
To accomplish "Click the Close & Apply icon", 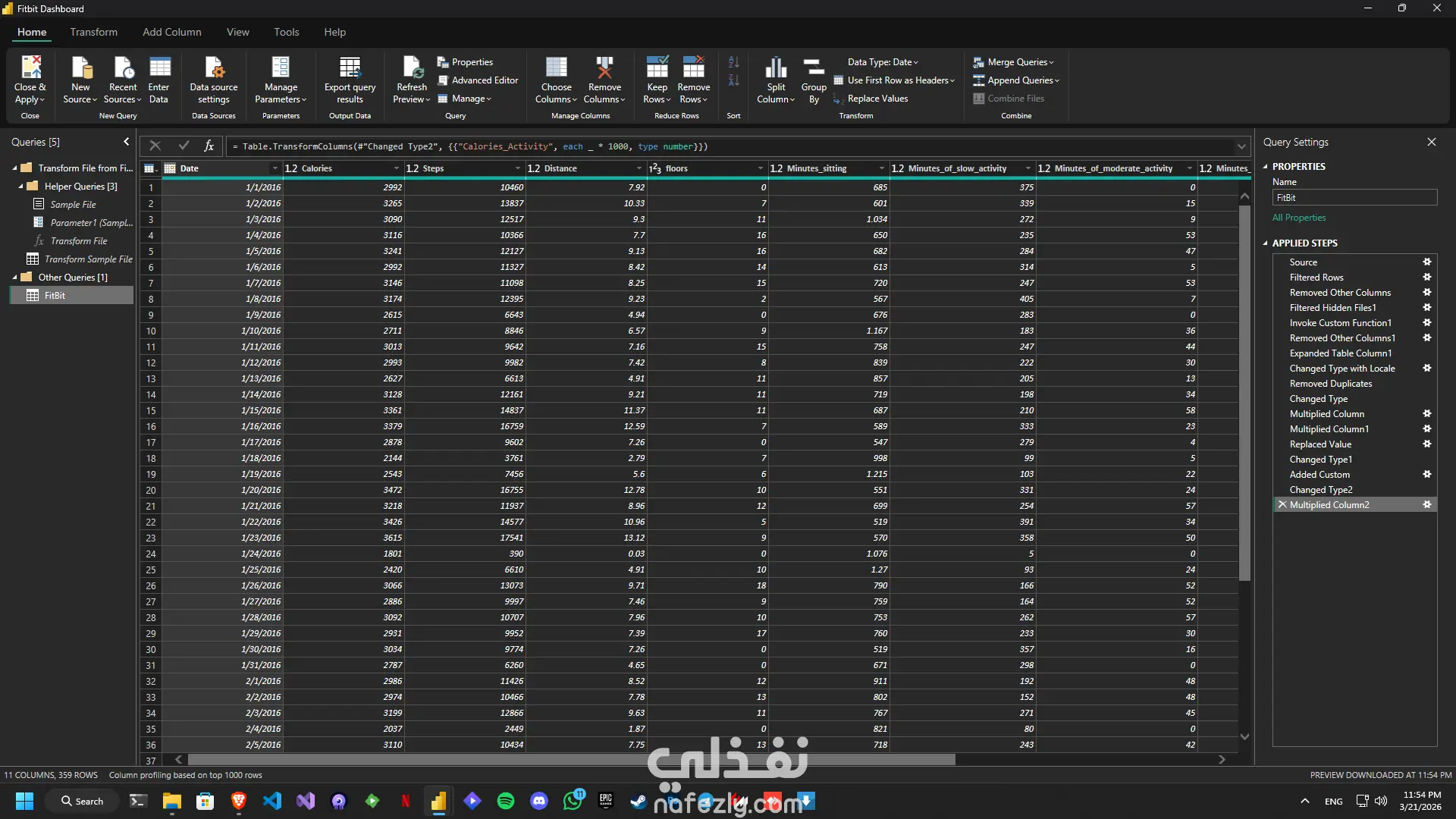I will click(30, 68).
